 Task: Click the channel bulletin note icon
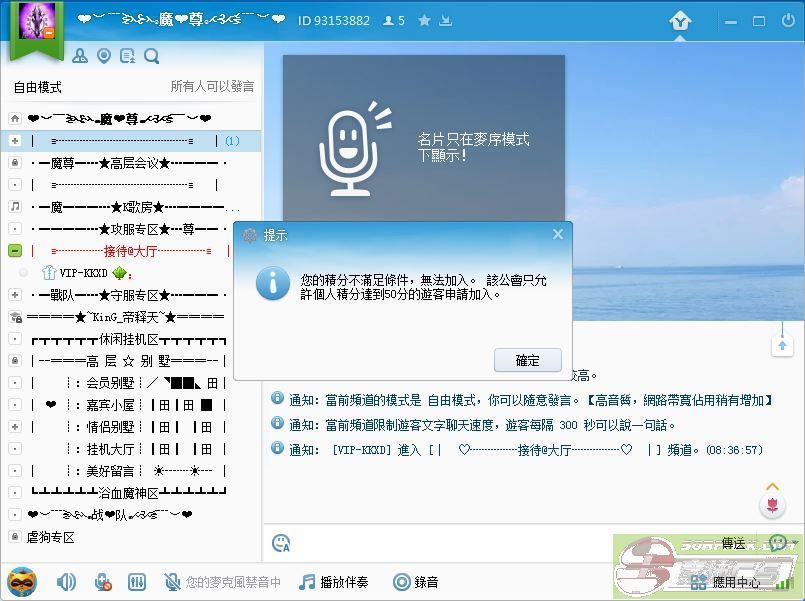[x=128, y=56]
